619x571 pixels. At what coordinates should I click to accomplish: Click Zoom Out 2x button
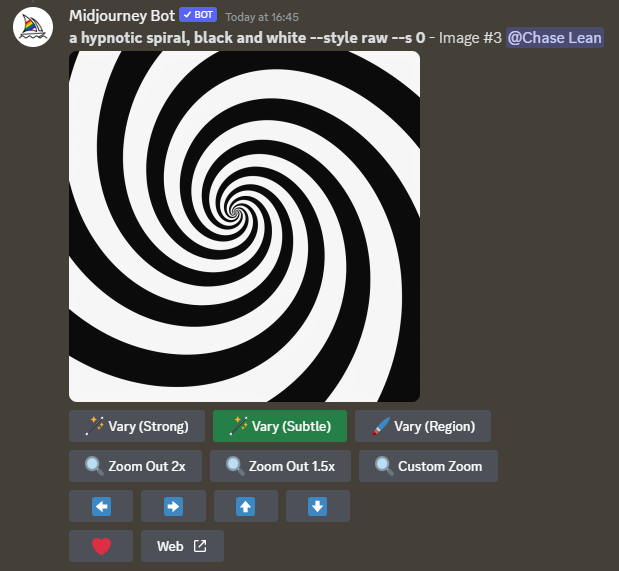pyautogui.click(x=135, y=466)
